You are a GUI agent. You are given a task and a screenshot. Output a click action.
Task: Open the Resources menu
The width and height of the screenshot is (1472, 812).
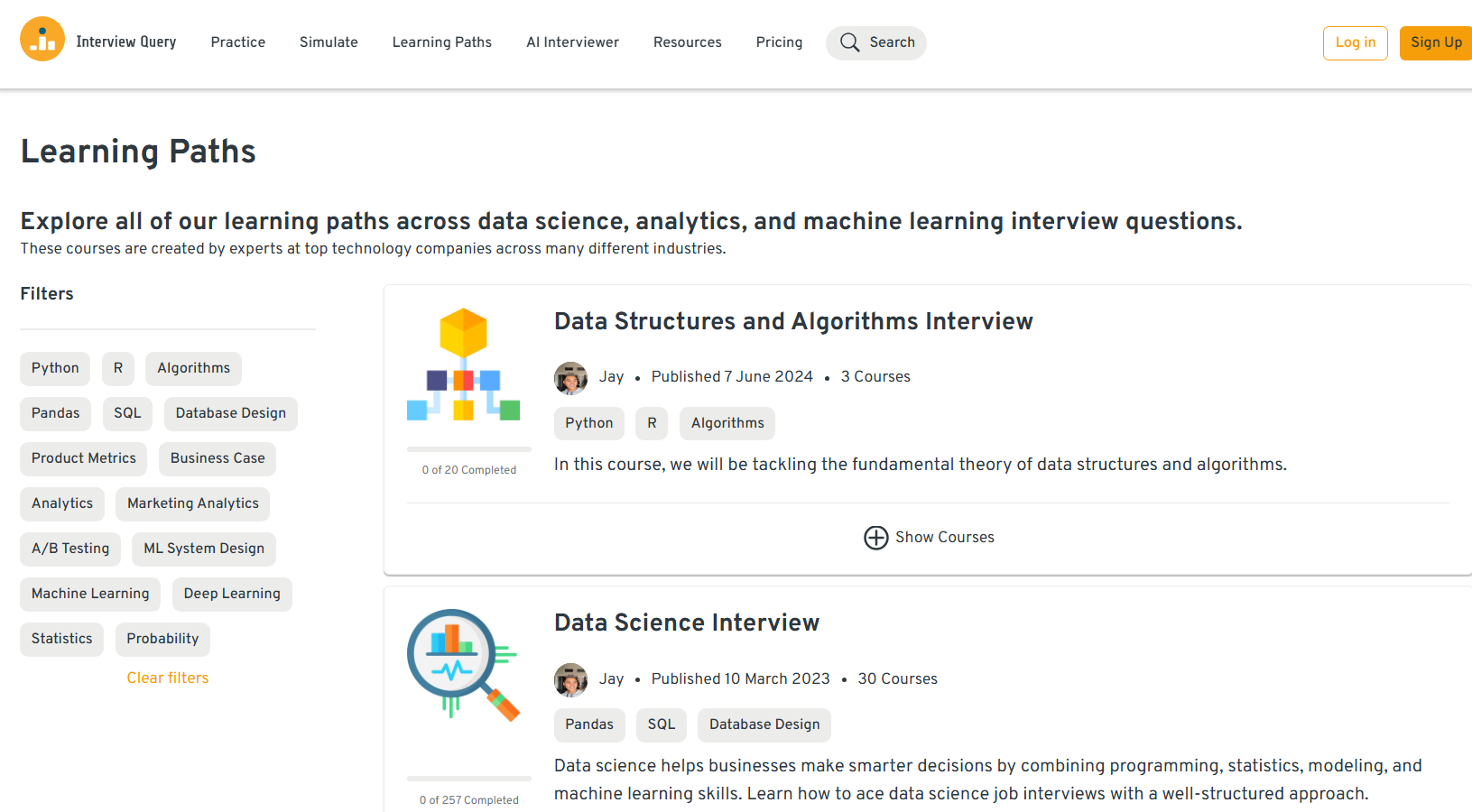[x=687, y=42]
